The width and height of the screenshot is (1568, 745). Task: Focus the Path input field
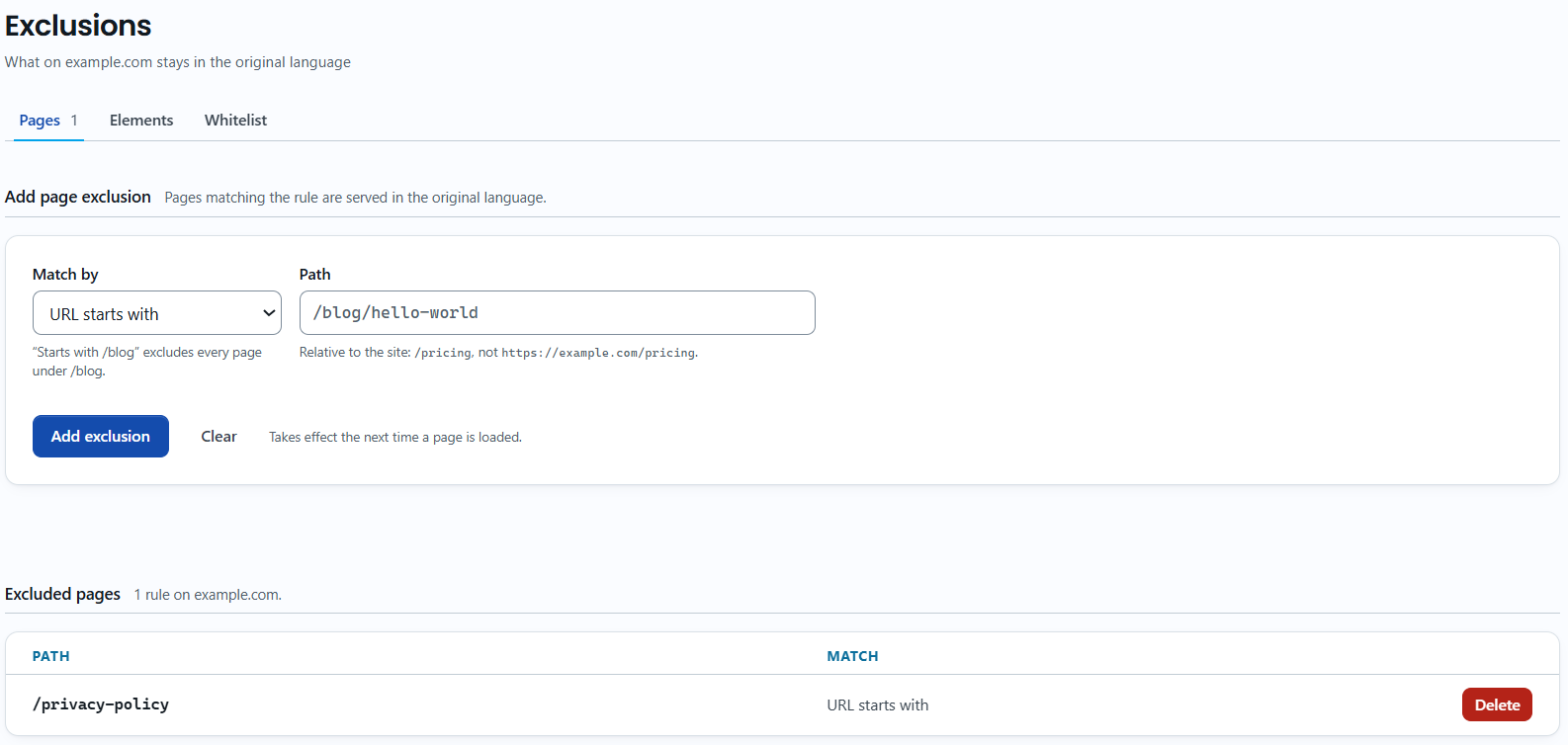557,313
